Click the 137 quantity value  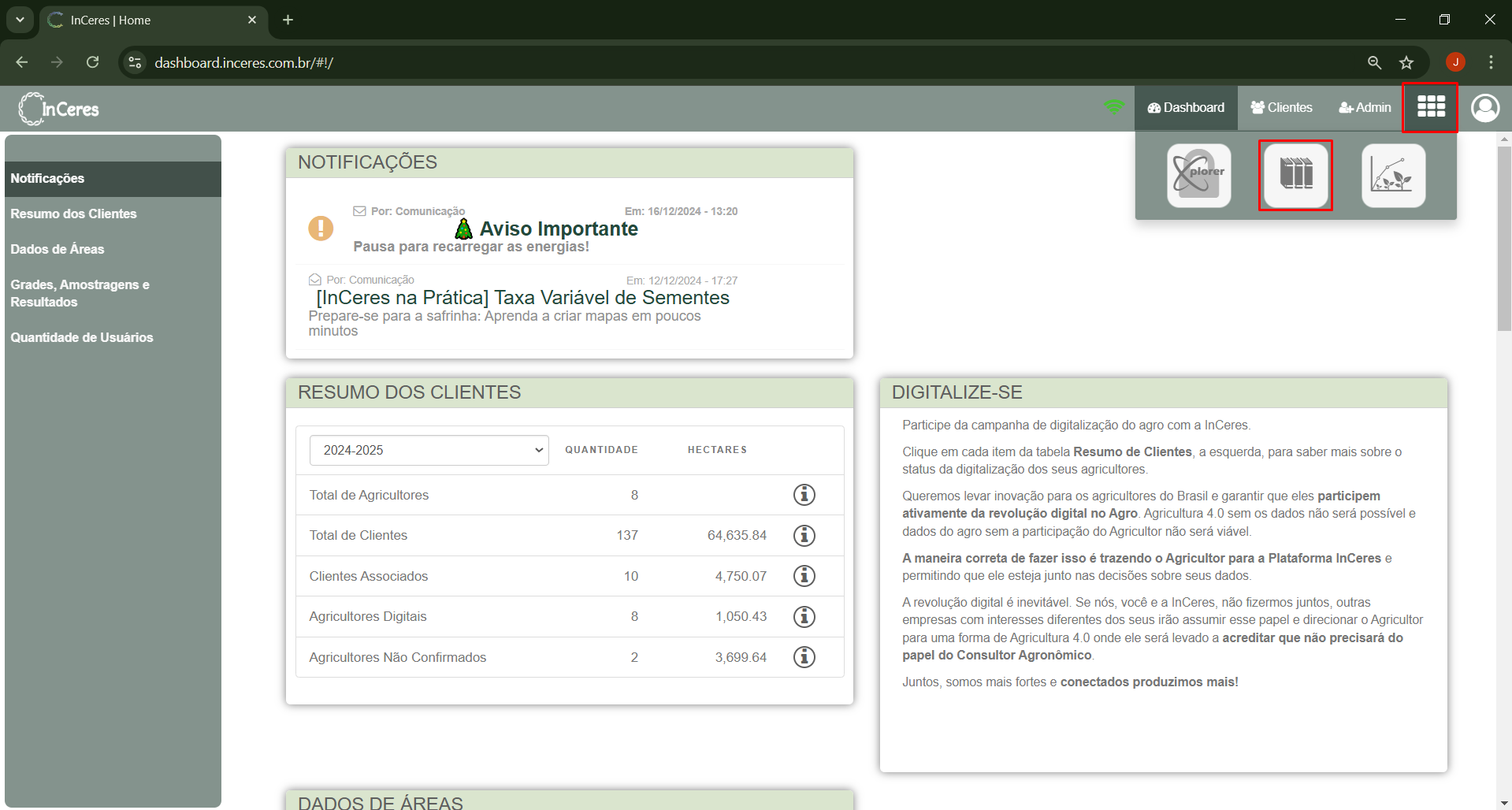point(627,535)
